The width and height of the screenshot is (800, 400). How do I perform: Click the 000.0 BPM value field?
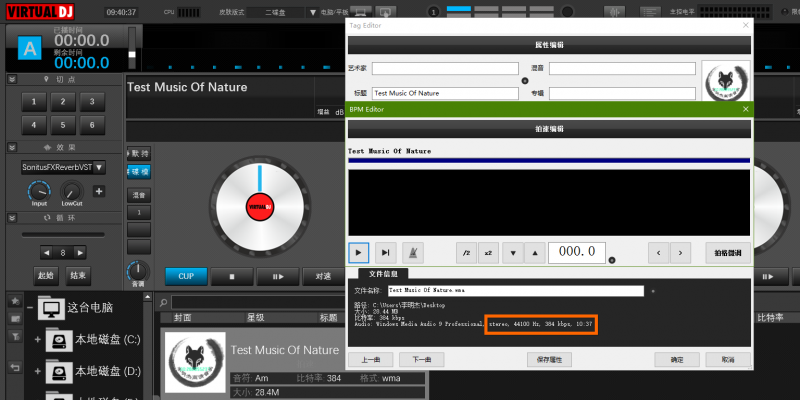click(x=578, y=252)
